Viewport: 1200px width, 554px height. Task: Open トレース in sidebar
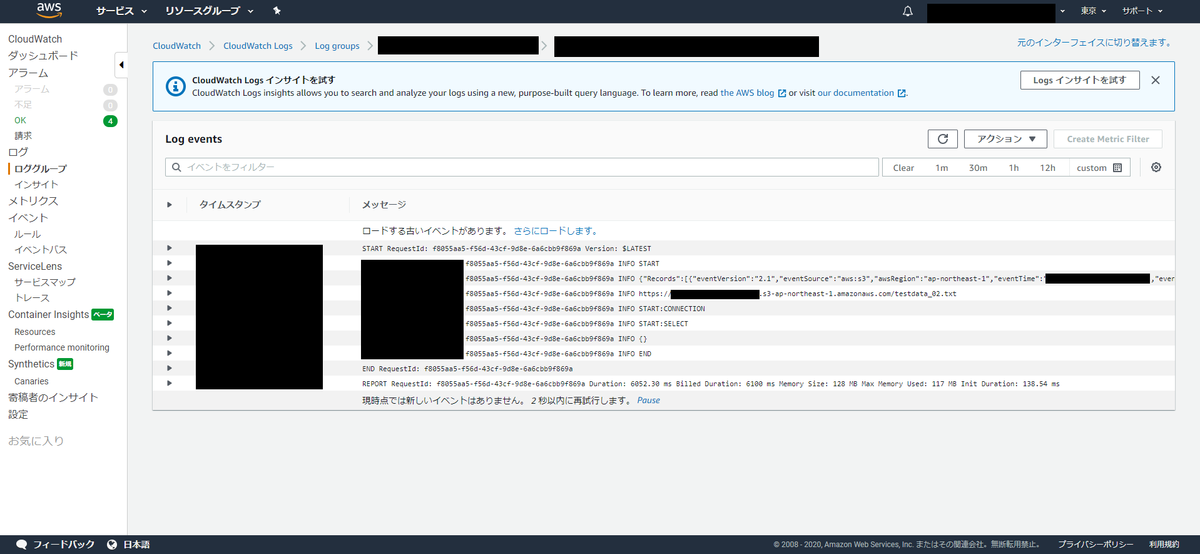[32, 298]
